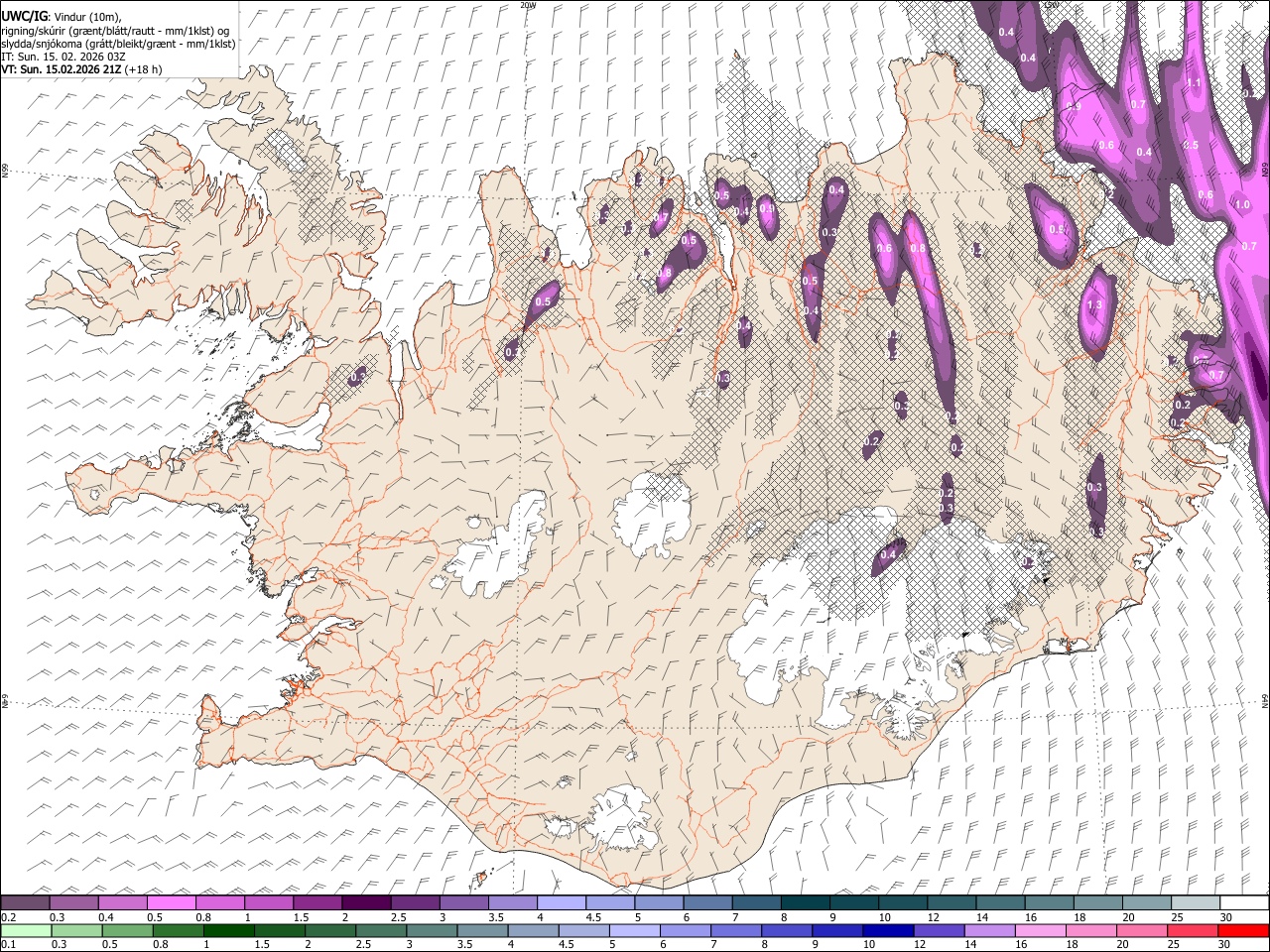Select the darkest purple 2 snow legend swatch

366,903
